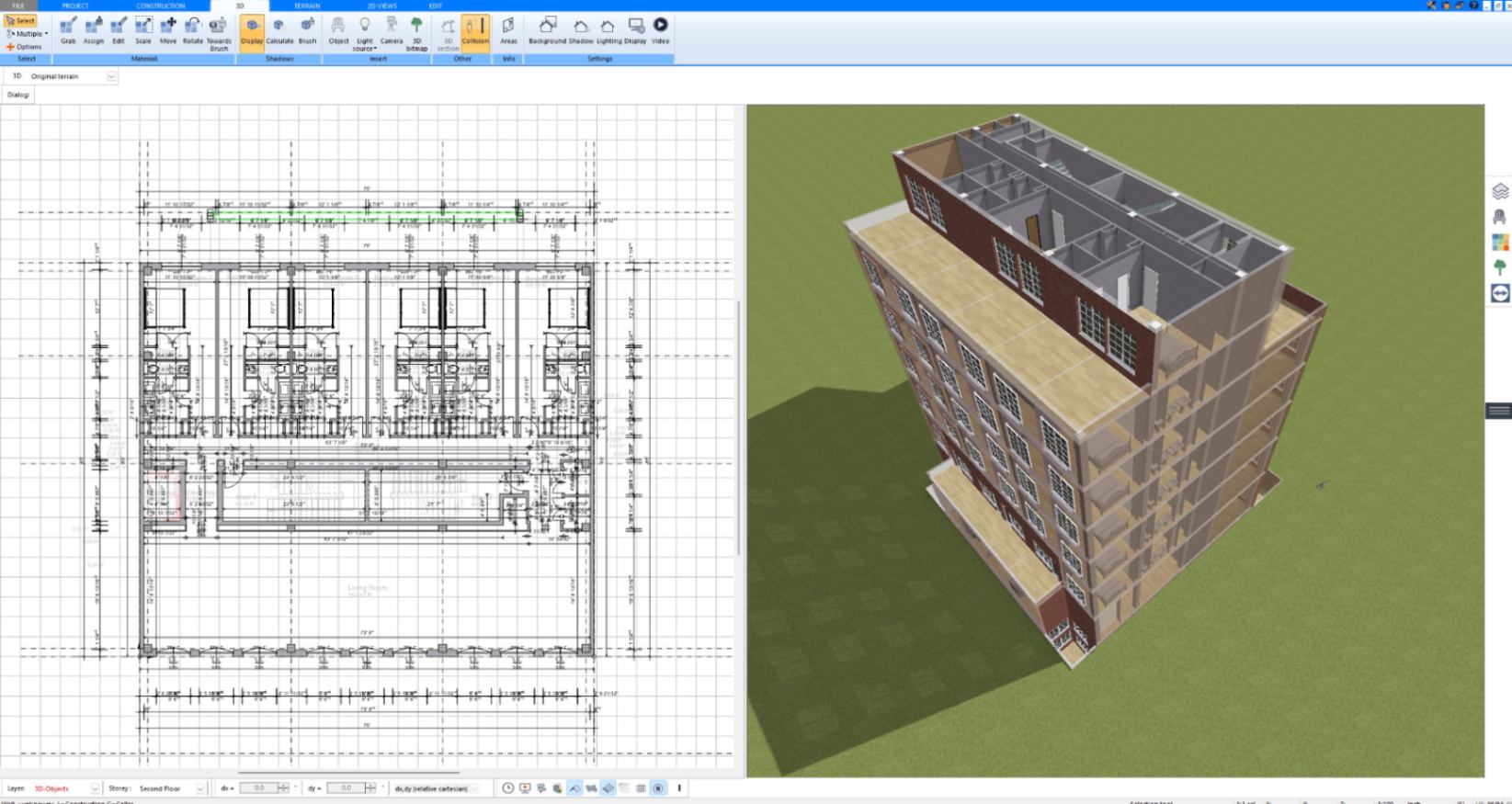The width and height of the screenshot is (1512, 804).
Task: Expand the Original terrain dropdown
Action: coord(111,76)
